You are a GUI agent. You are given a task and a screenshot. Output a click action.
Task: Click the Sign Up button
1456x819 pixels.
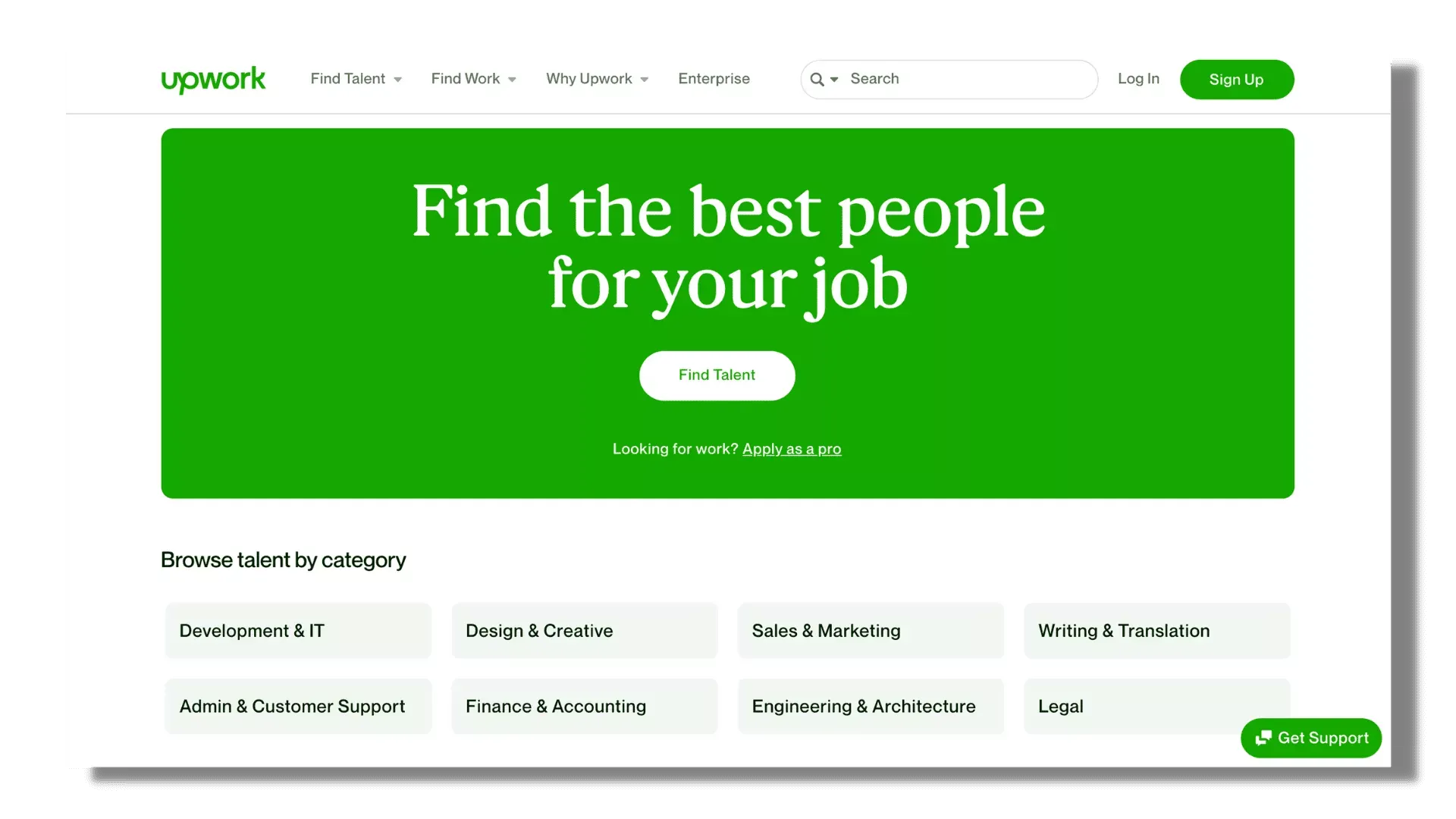point(1237,79)
